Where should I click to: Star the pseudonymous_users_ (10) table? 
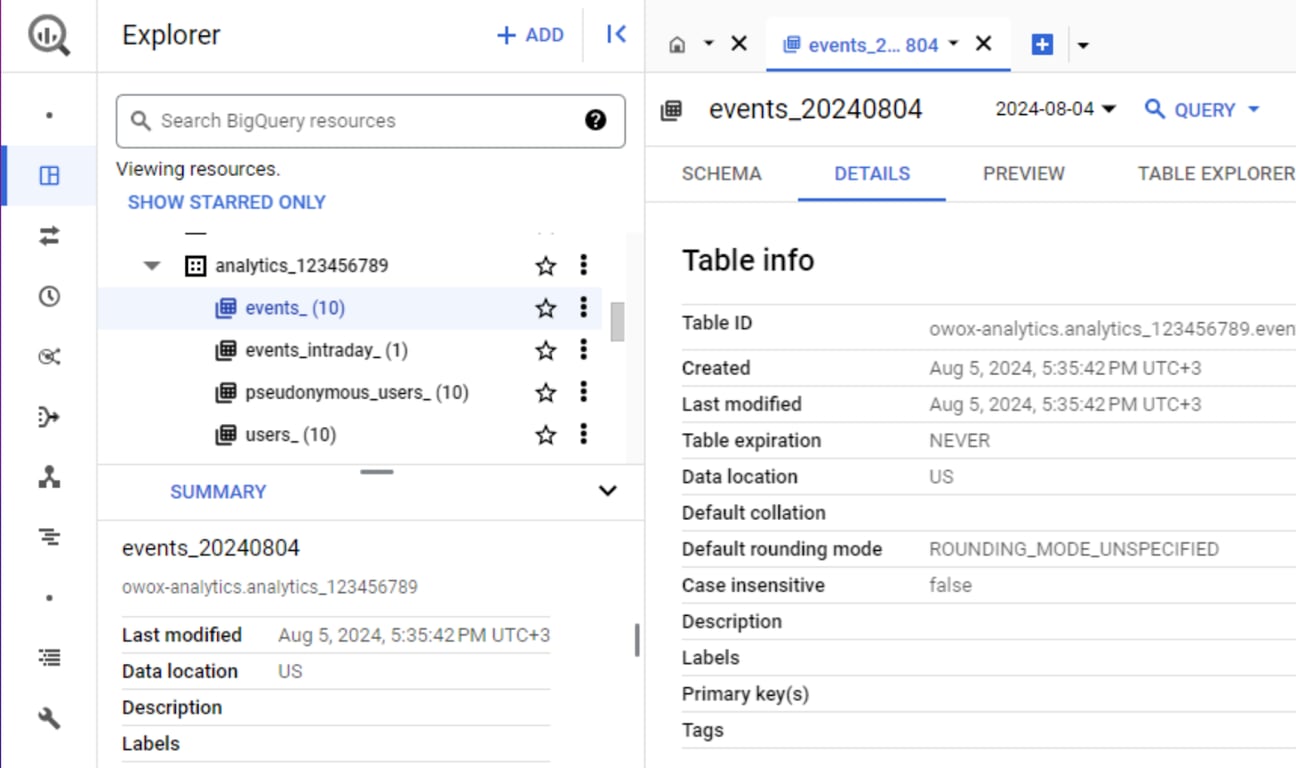coord(545,392)
